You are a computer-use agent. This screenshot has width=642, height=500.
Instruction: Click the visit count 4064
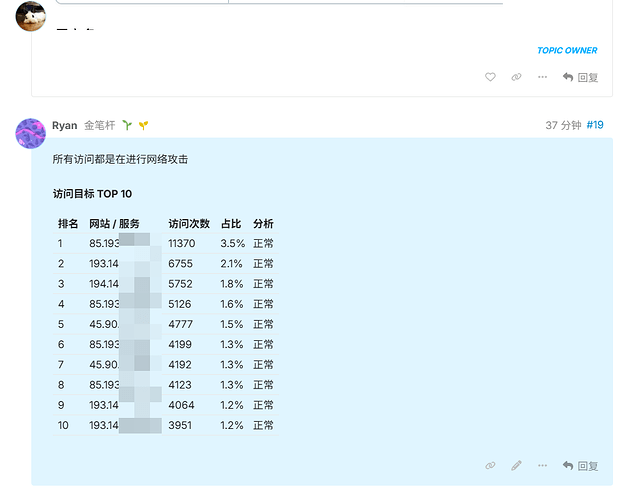[x=181, y=405]
